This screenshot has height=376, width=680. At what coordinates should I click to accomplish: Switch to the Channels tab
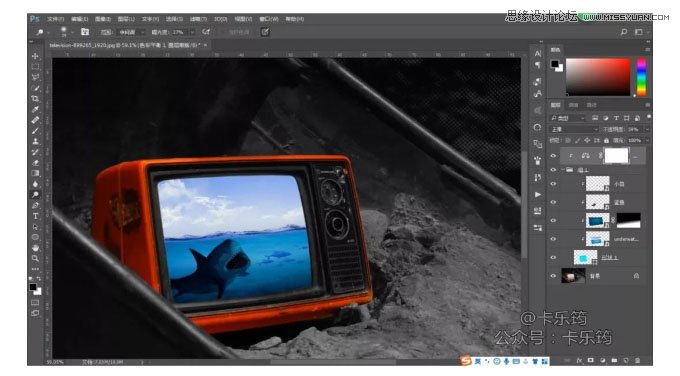pos(573,105)
